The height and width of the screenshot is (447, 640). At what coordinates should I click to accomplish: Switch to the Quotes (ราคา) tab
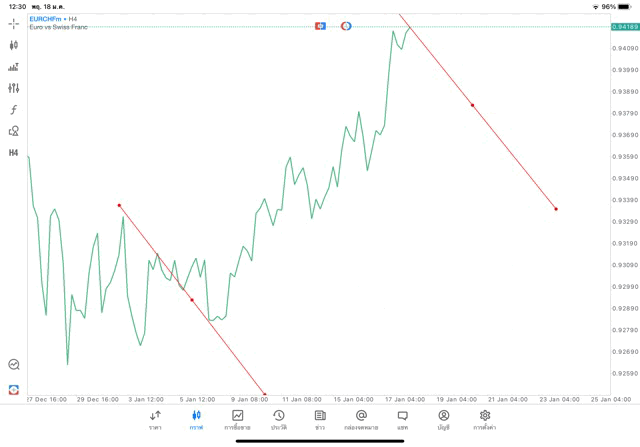click(155, 419)
